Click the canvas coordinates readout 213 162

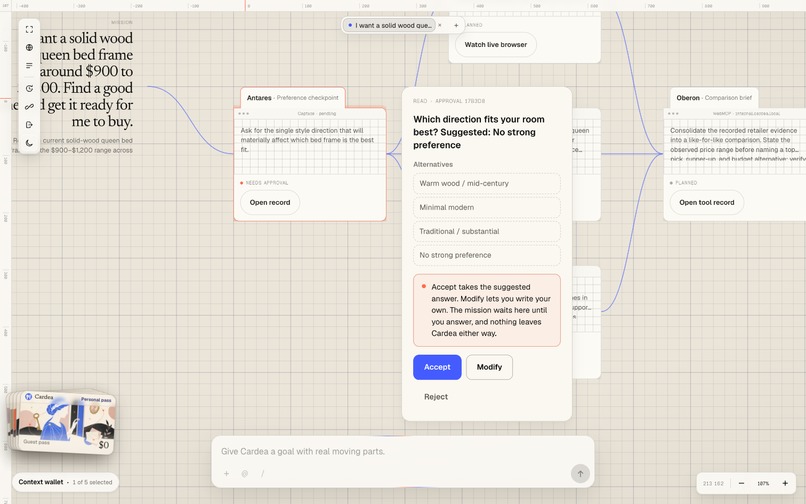(x=713, y=483)
